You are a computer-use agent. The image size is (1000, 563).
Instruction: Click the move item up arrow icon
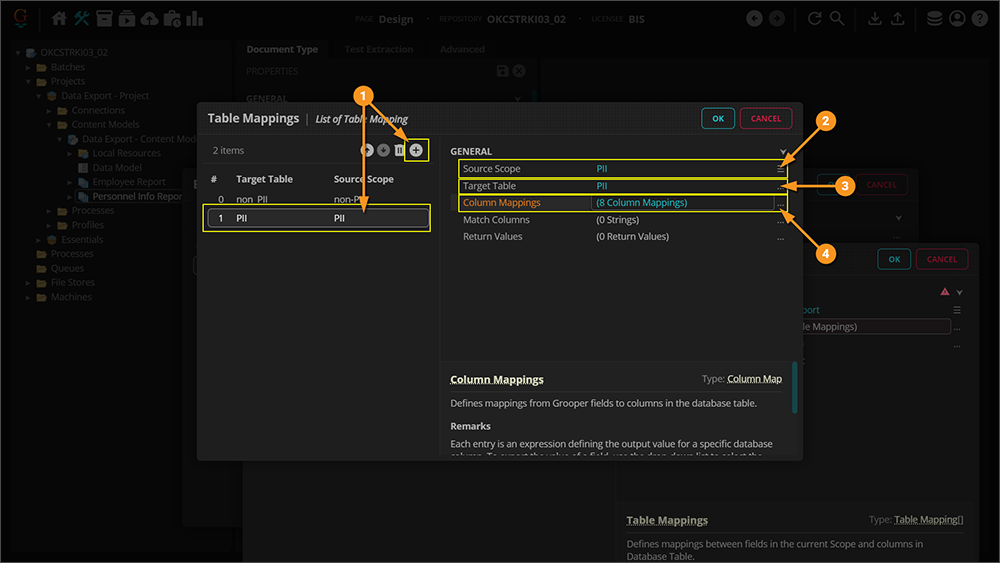click(x=367, y=150)
